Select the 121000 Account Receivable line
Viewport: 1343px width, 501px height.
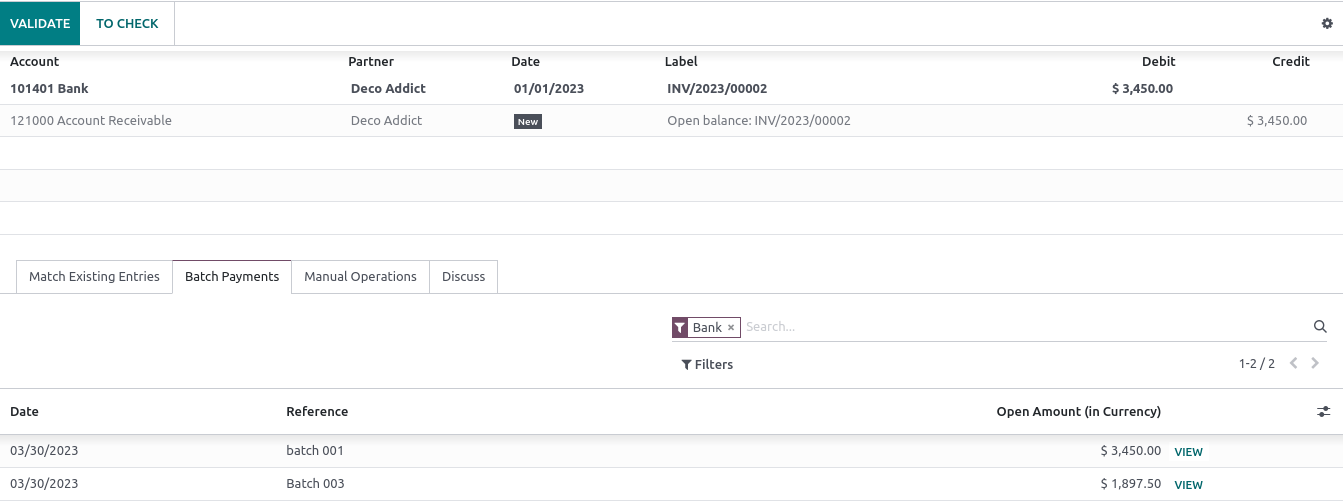(91, 121)
